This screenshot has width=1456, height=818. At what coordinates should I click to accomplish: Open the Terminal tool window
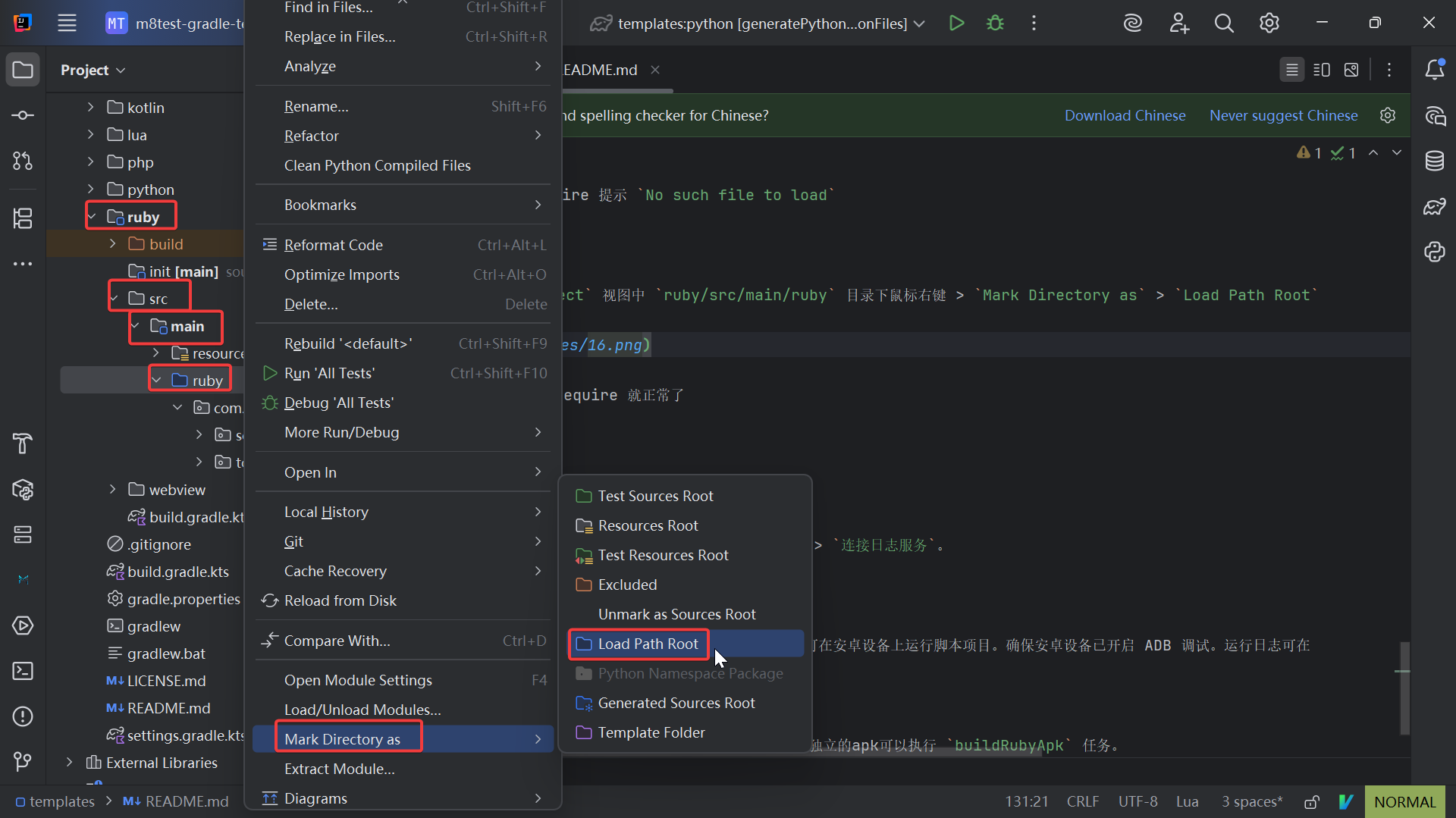[23, 671]
